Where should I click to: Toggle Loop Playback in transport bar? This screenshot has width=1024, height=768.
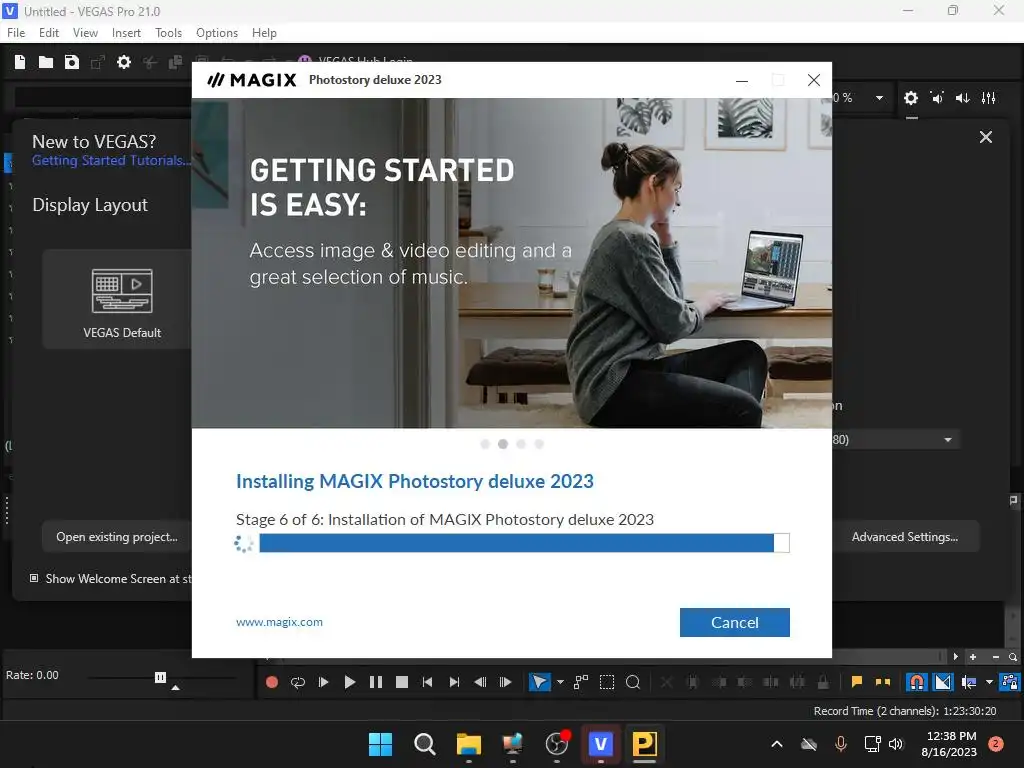point(298,682)
